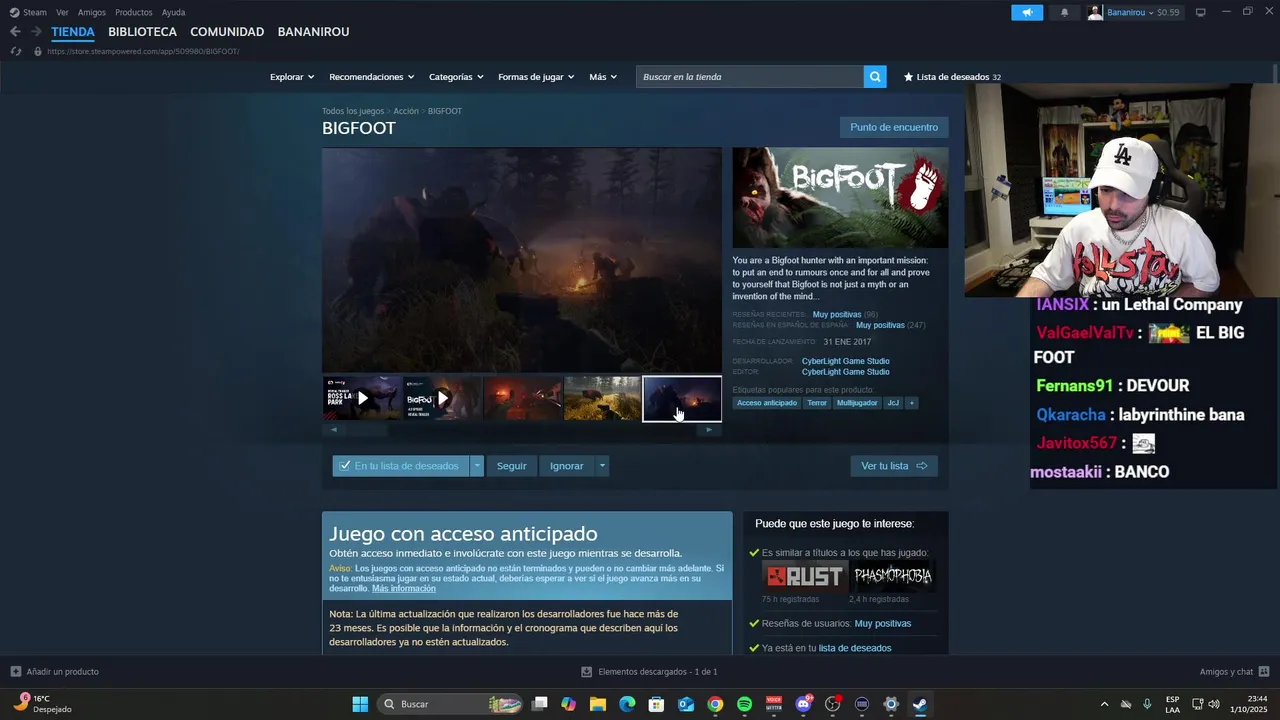Switch to Big Picture mode monitor icon
Image resolution: width=1280 pixels, height=720 pixels.
(x=1201, y=12)
